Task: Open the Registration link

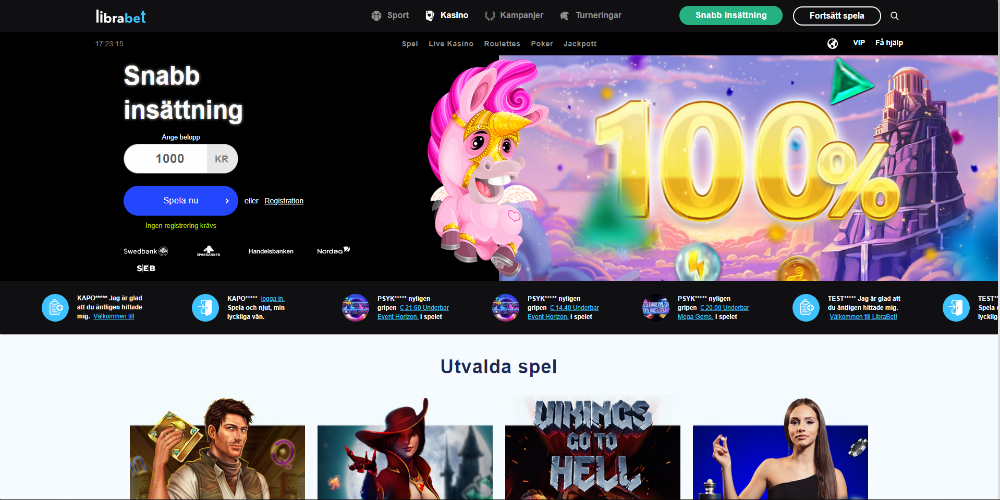Action: point(284,201)
